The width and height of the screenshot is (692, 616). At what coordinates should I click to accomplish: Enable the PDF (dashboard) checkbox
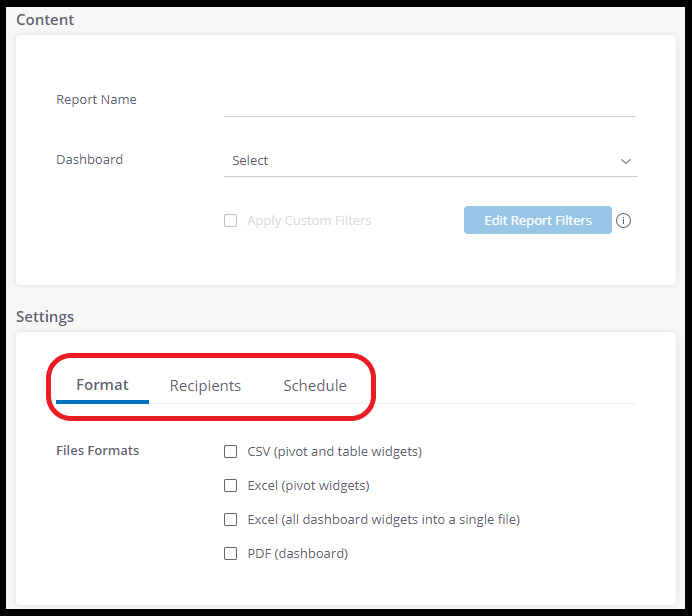pos(230,553)
